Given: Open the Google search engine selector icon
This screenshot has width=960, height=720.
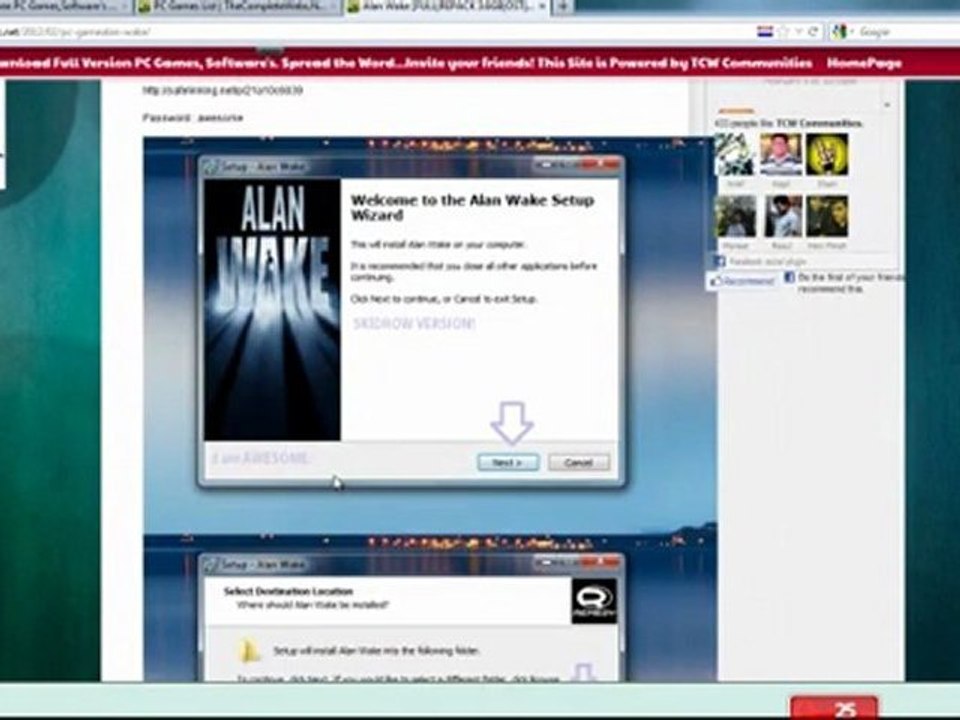Looking at the screenshot, I should [x=840, y=31].
